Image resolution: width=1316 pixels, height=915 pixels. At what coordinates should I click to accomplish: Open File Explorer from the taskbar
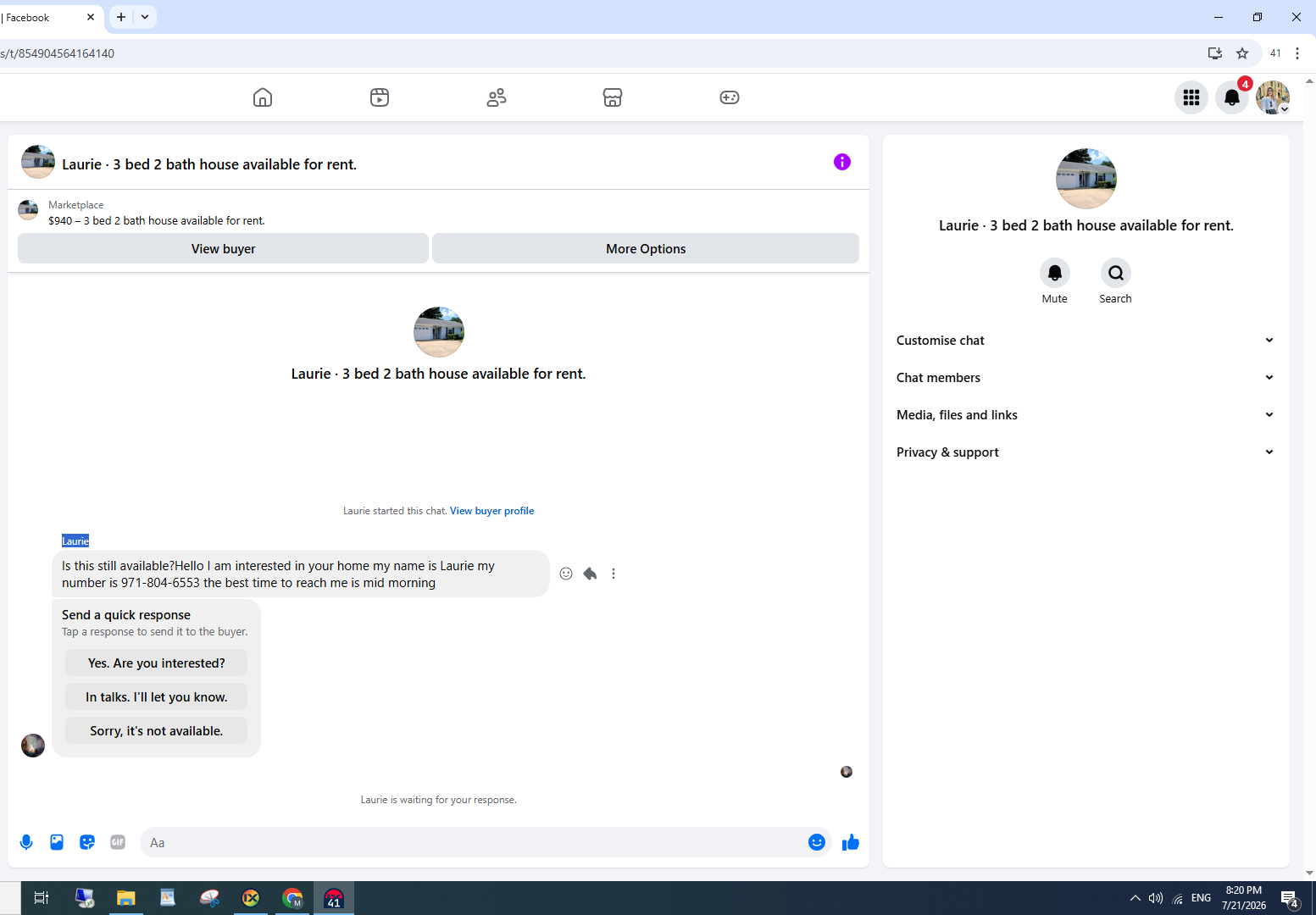pyautogui.click(x=126, y=898)
